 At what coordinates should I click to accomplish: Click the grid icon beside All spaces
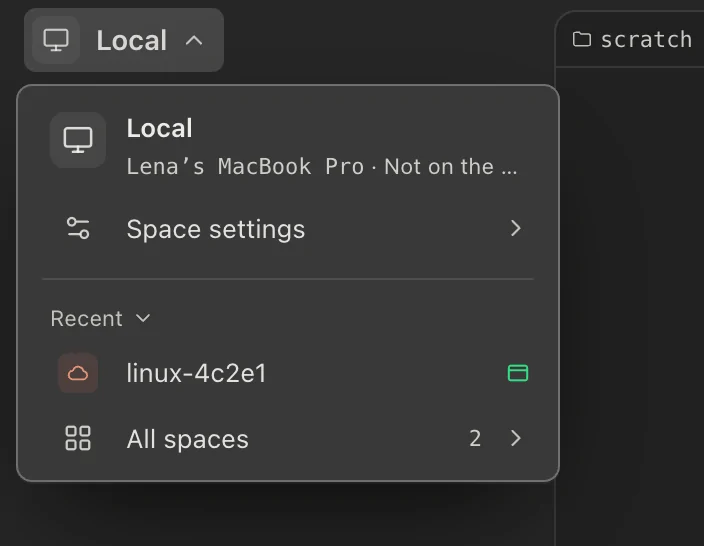78,438
